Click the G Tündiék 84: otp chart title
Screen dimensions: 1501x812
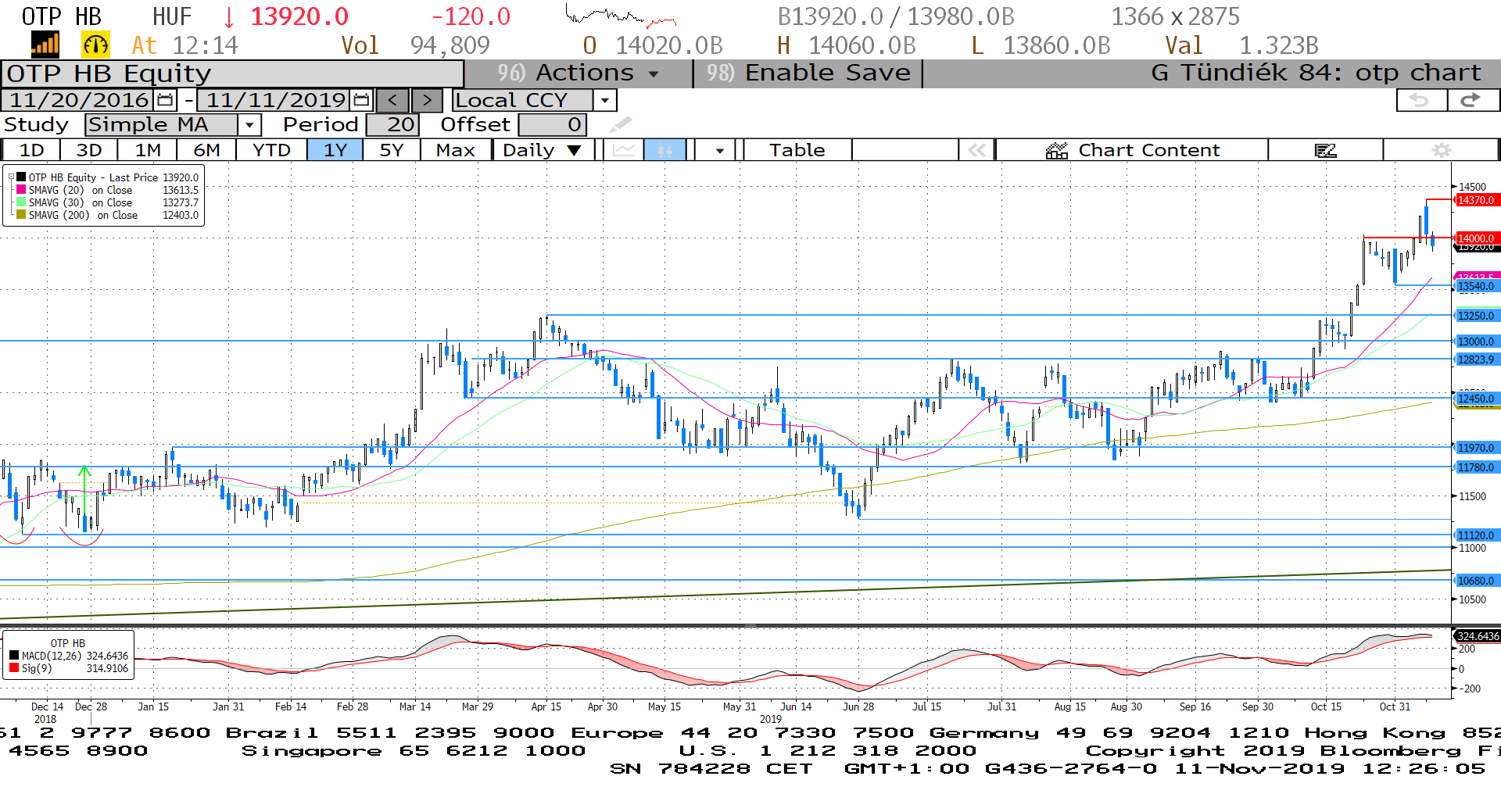(1316, 73)
